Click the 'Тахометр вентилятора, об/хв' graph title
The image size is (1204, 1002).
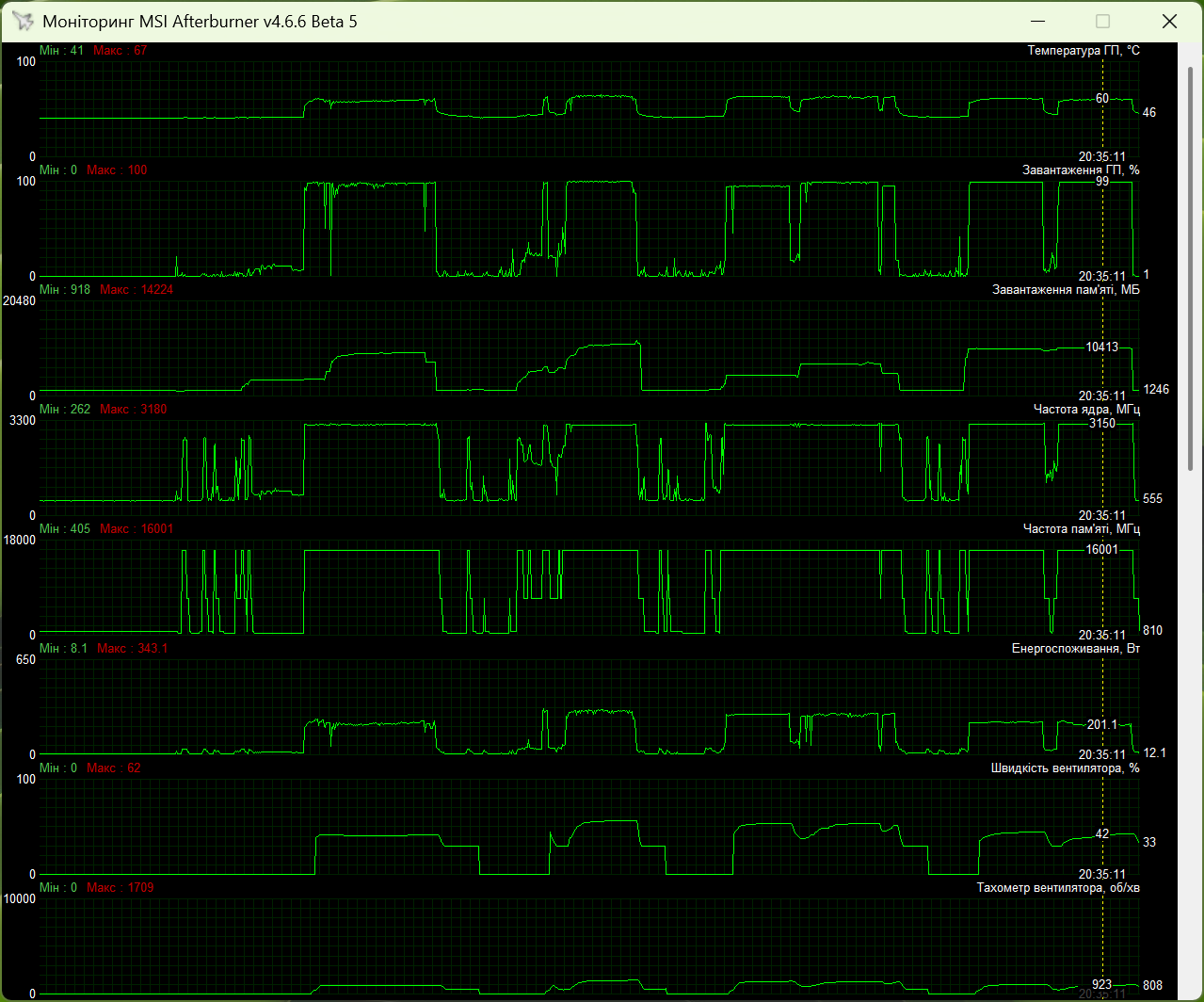click(x=1058, y=887)
